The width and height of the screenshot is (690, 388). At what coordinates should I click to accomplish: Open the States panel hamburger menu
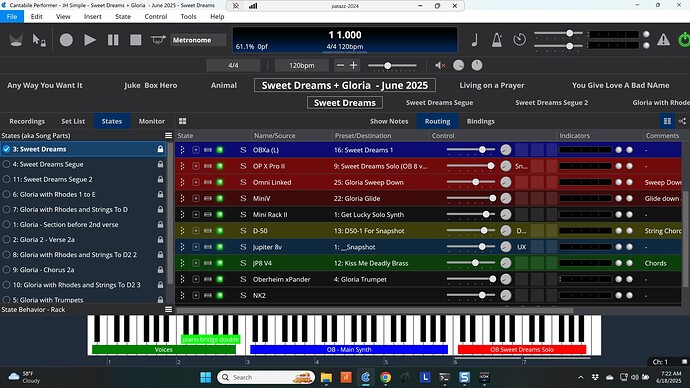168,135
